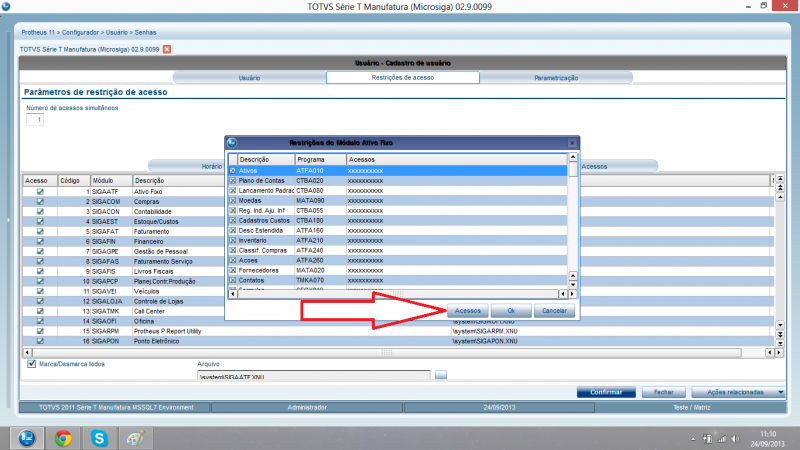Image resolution: width=800 pixels, height=450 pixels.
Task: Click the network signal icon in system tray
Action: (x=721, y=439)
